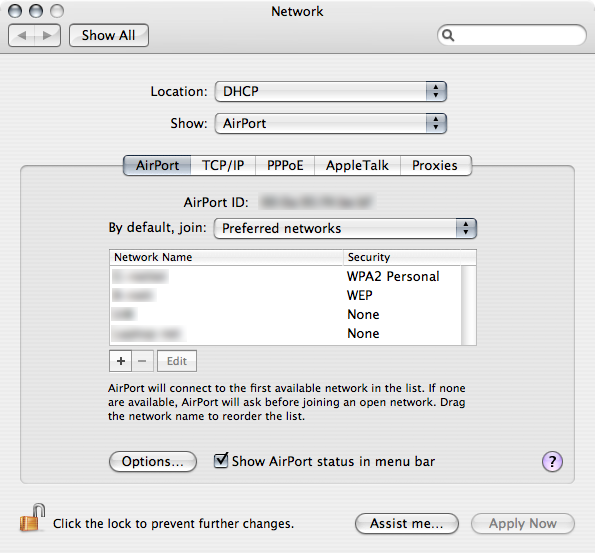The height and width of the screenshot is (553, 595).
Task: Select the AirPort tab
Action: pos(157,165)
